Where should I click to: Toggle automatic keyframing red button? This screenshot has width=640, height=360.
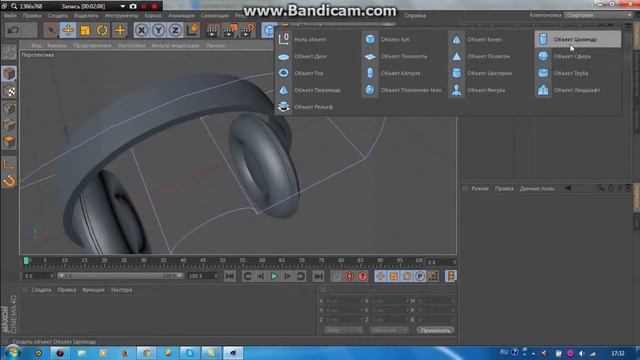[349, 276]
